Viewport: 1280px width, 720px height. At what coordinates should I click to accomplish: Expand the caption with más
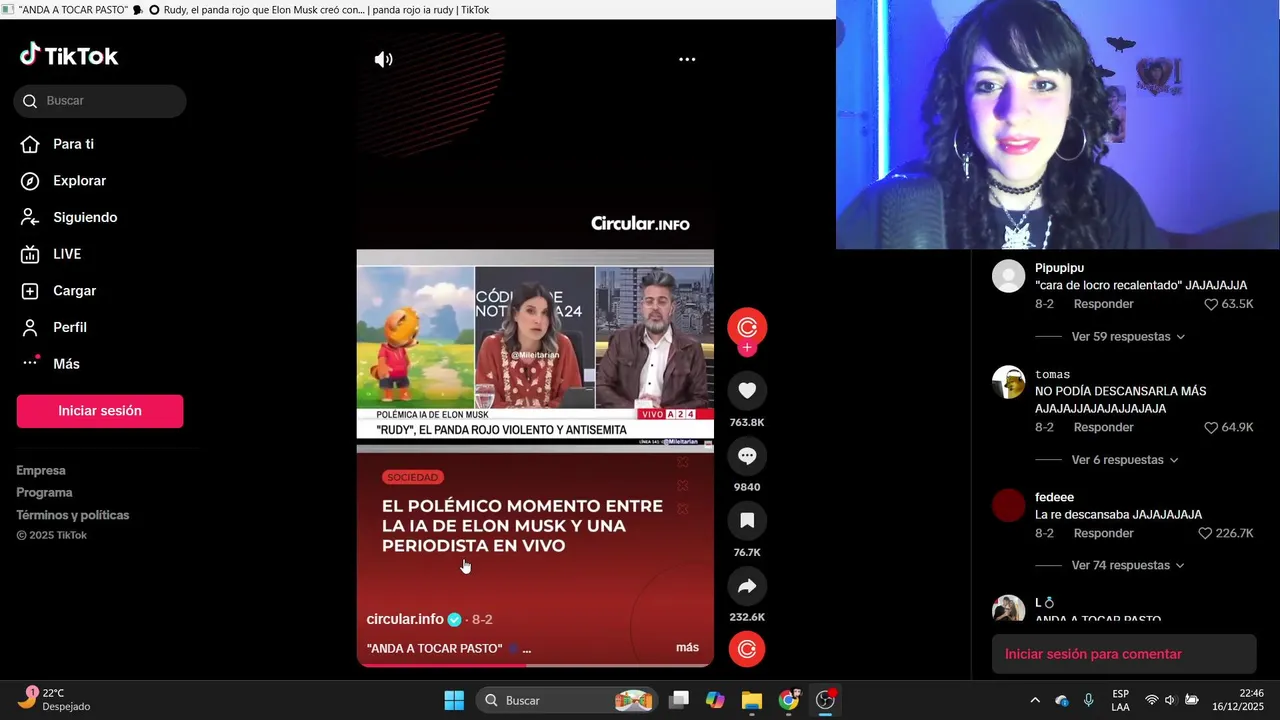tap(687, 648)
